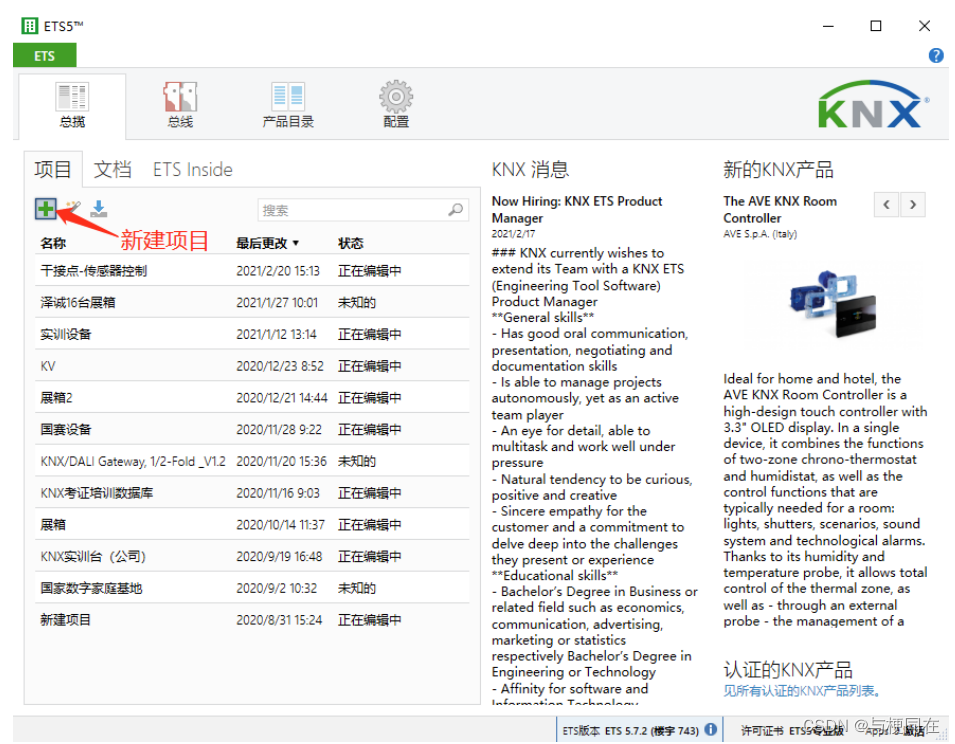Click the green ETS menu tab
Image resolution: width=955 pixels, height=744 pixels.
coord(44,56)
